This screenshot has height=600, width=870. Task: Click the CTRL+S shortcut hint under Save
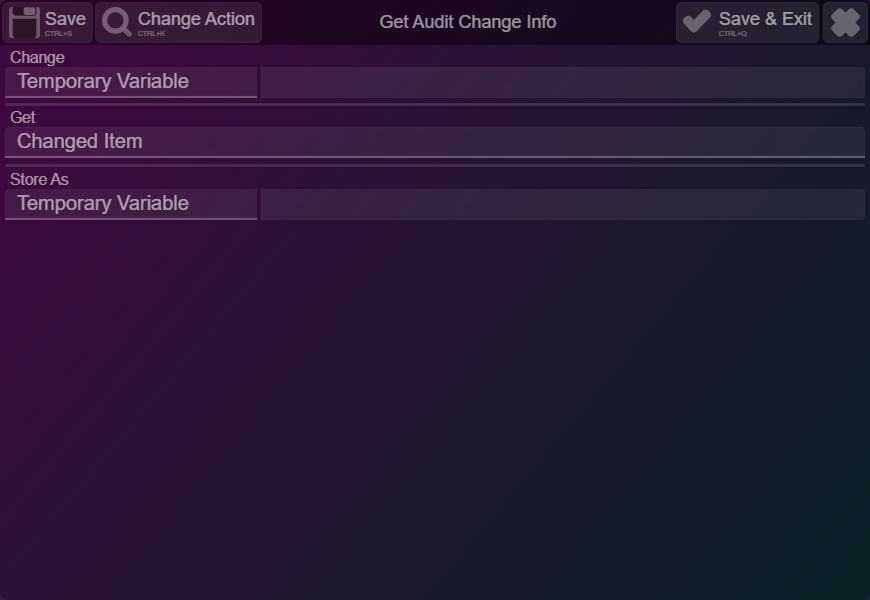click(58, 34)
